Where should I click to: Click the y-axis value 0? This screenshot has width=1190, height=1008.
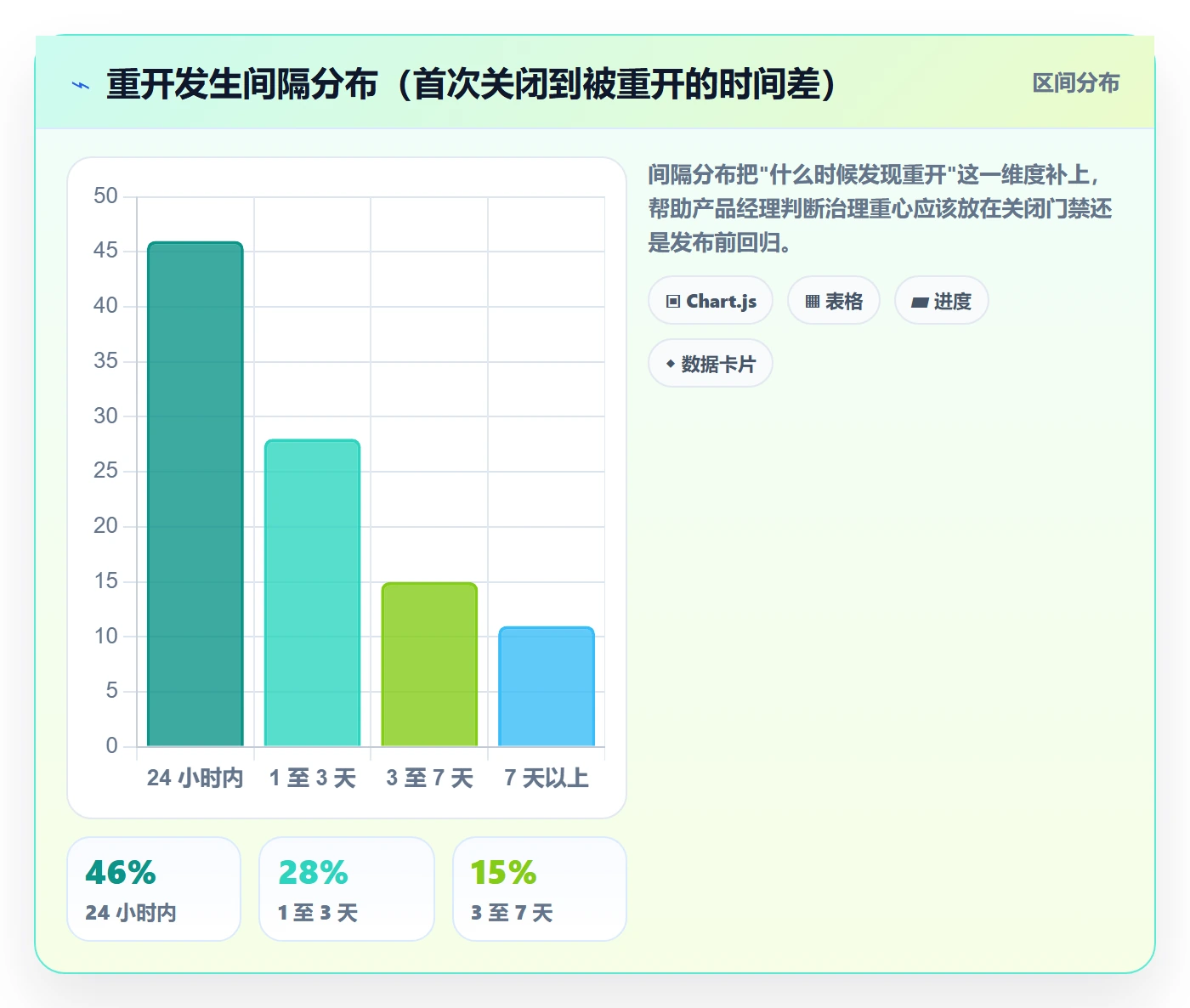pyautogui.click(x=111, y=746)
